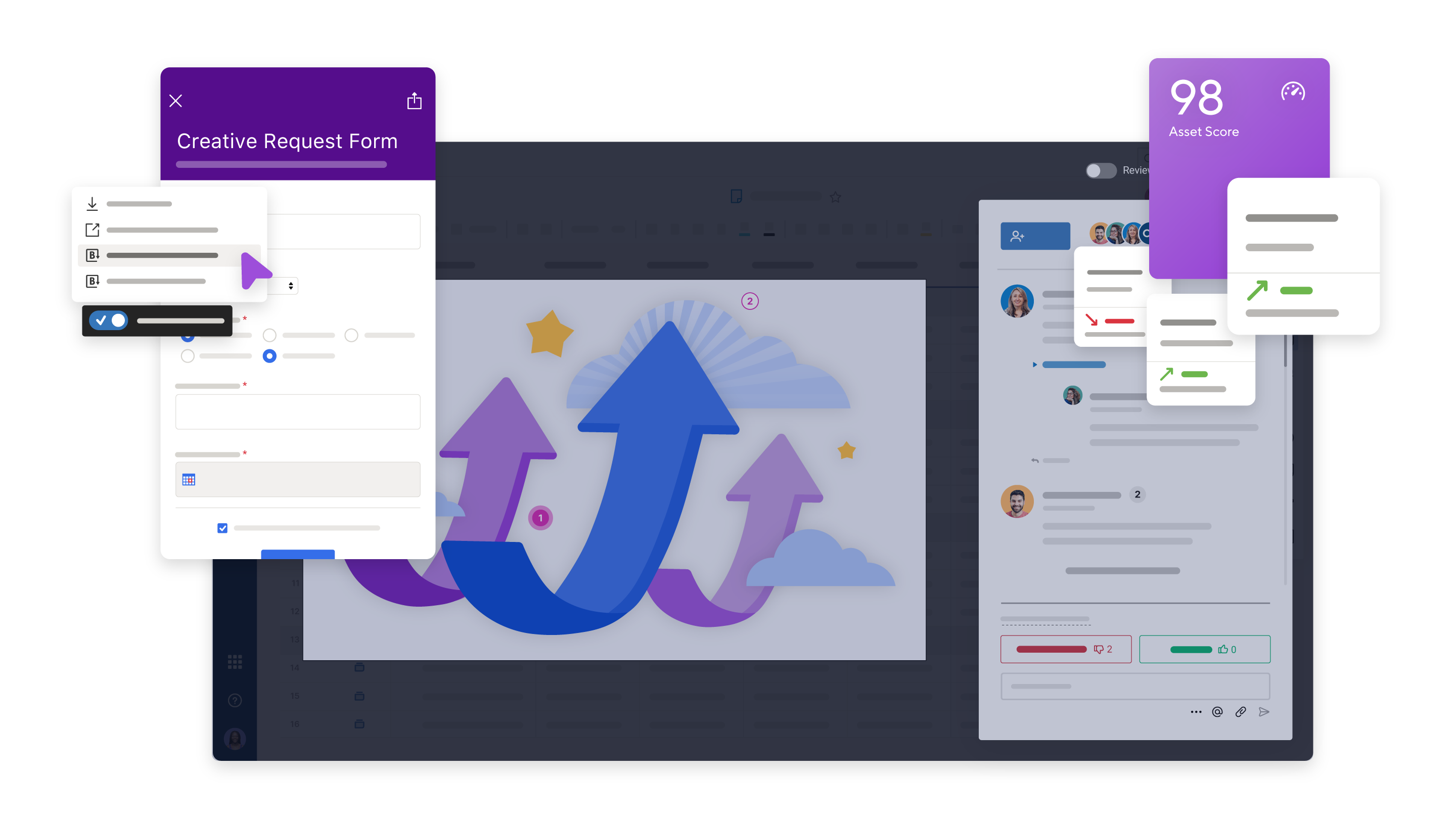This screenshot has width=1456, height=819.
Task: Click the first bold B formatting icon
Action: point(92,255)
